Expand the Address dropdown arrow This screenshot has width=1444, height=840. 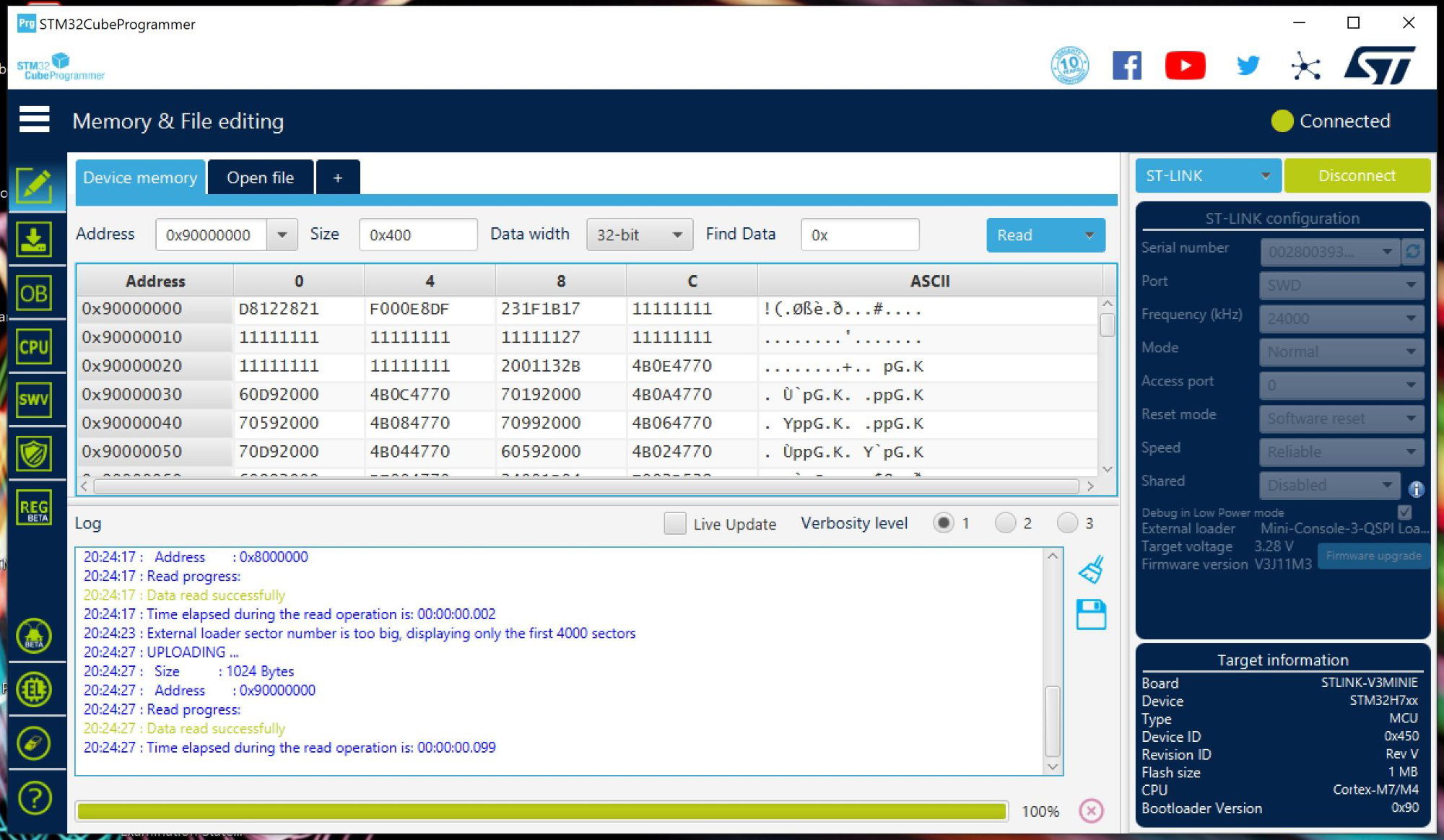(x=282, y=235)
